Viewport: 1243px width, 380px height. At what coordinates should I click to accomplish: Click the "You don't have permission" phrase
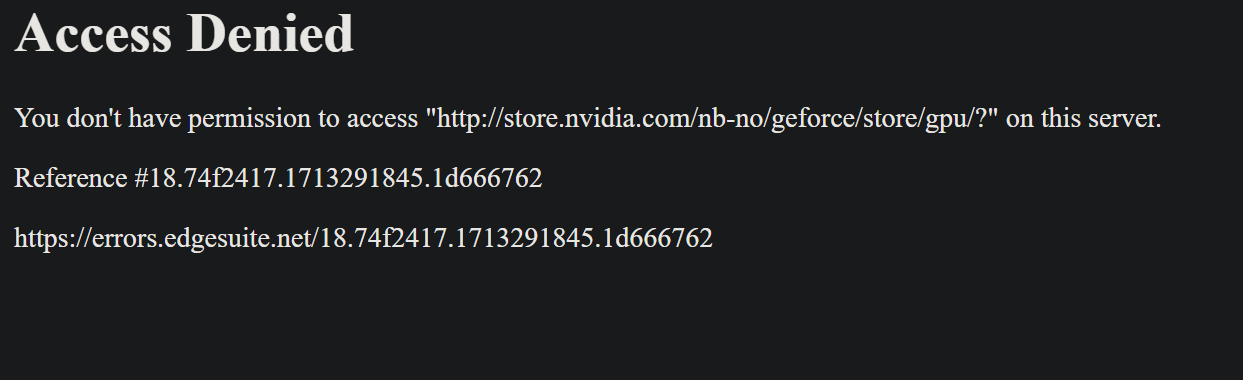[163, 119]
